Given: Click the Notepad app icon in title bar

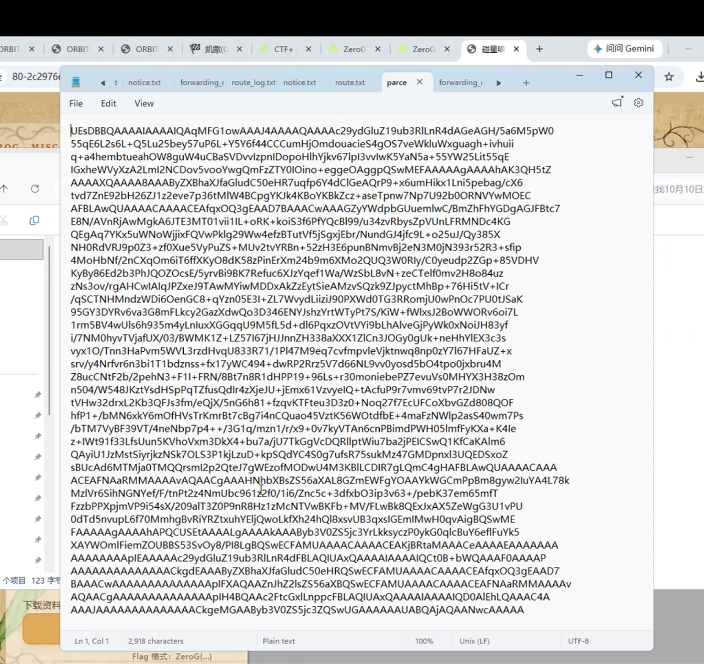Looking at the screenshot, I should (x=76, y=82).
